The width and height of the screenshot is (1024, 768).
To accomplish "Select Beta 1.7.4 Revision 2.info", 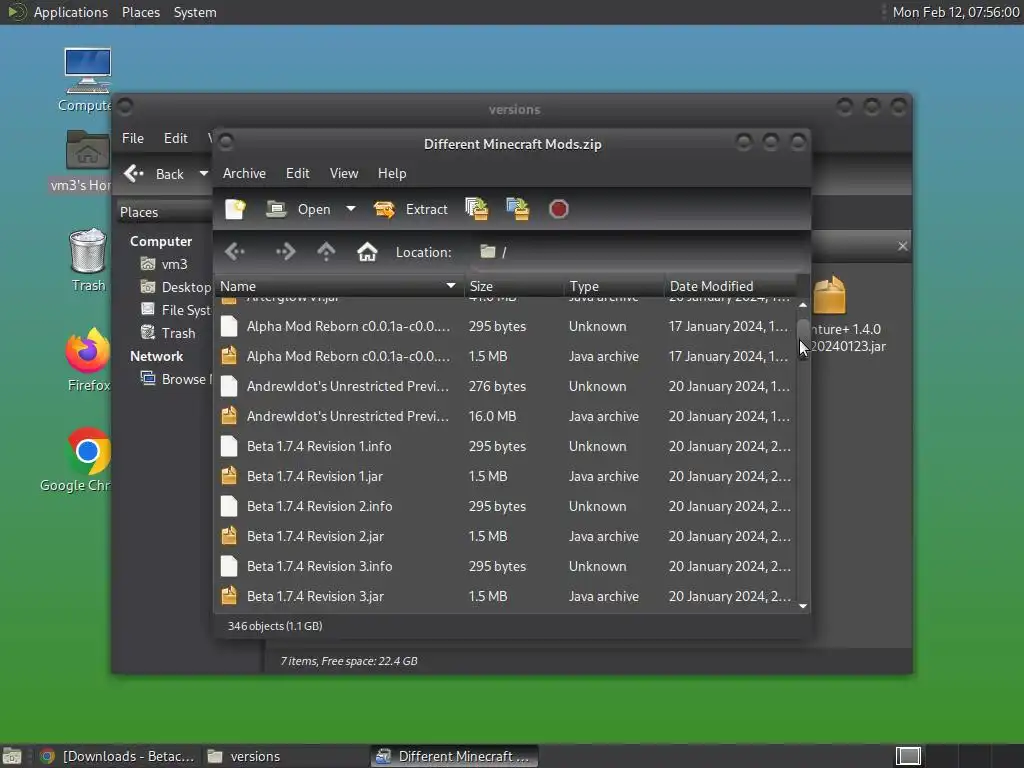I will (505, 506).
